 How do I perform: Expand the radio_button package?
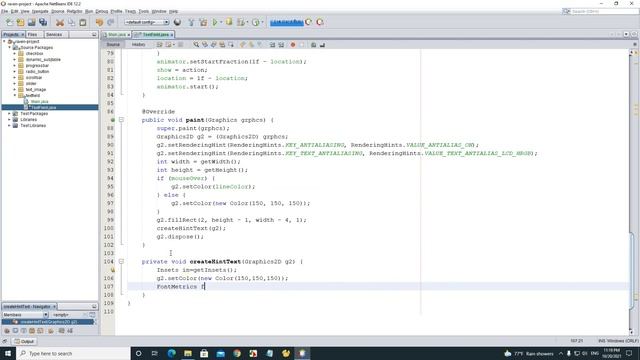click(x=15, y=71)
